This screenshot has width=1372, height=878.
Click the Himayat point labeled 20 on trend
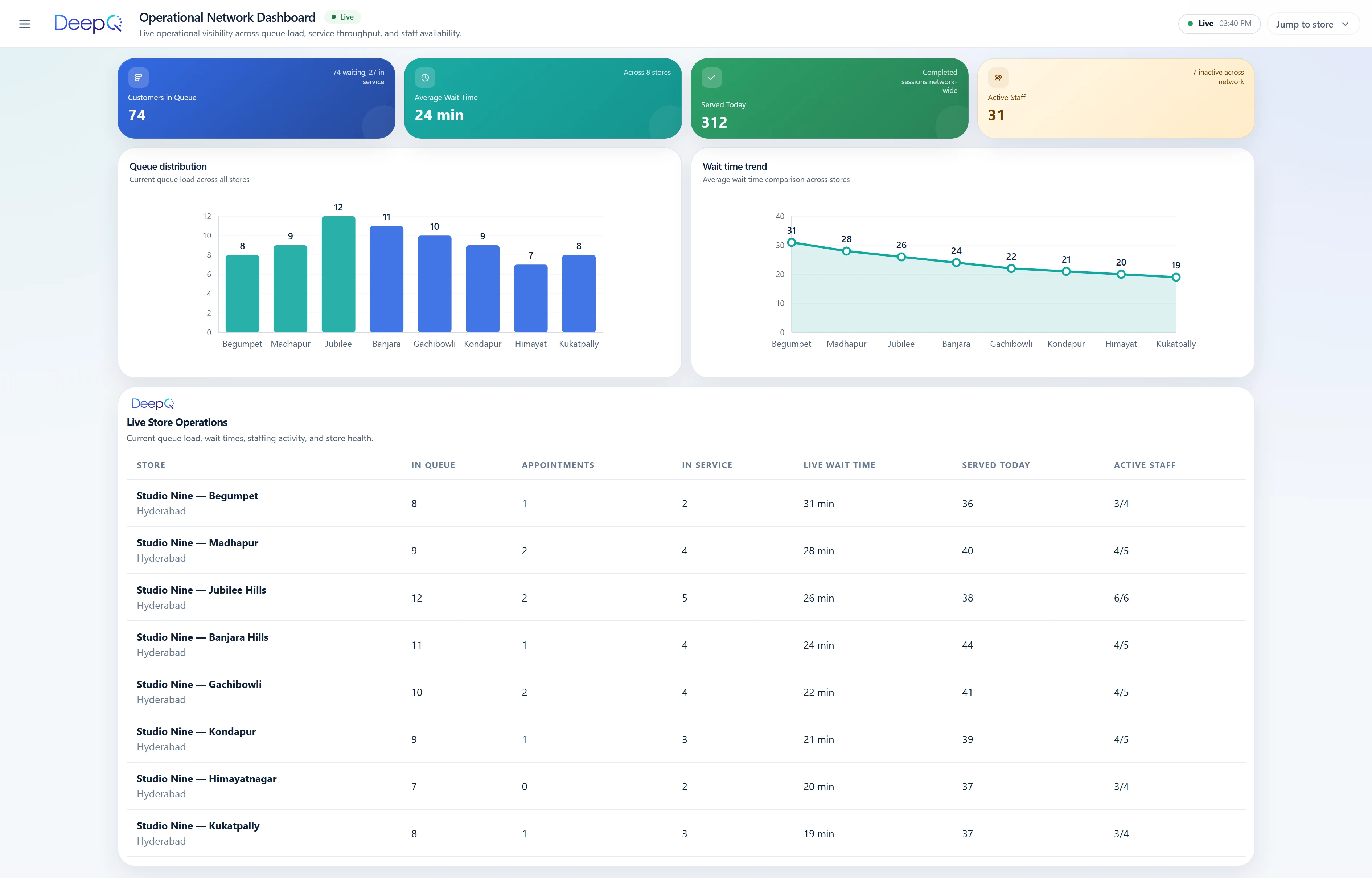point(1121,274)
